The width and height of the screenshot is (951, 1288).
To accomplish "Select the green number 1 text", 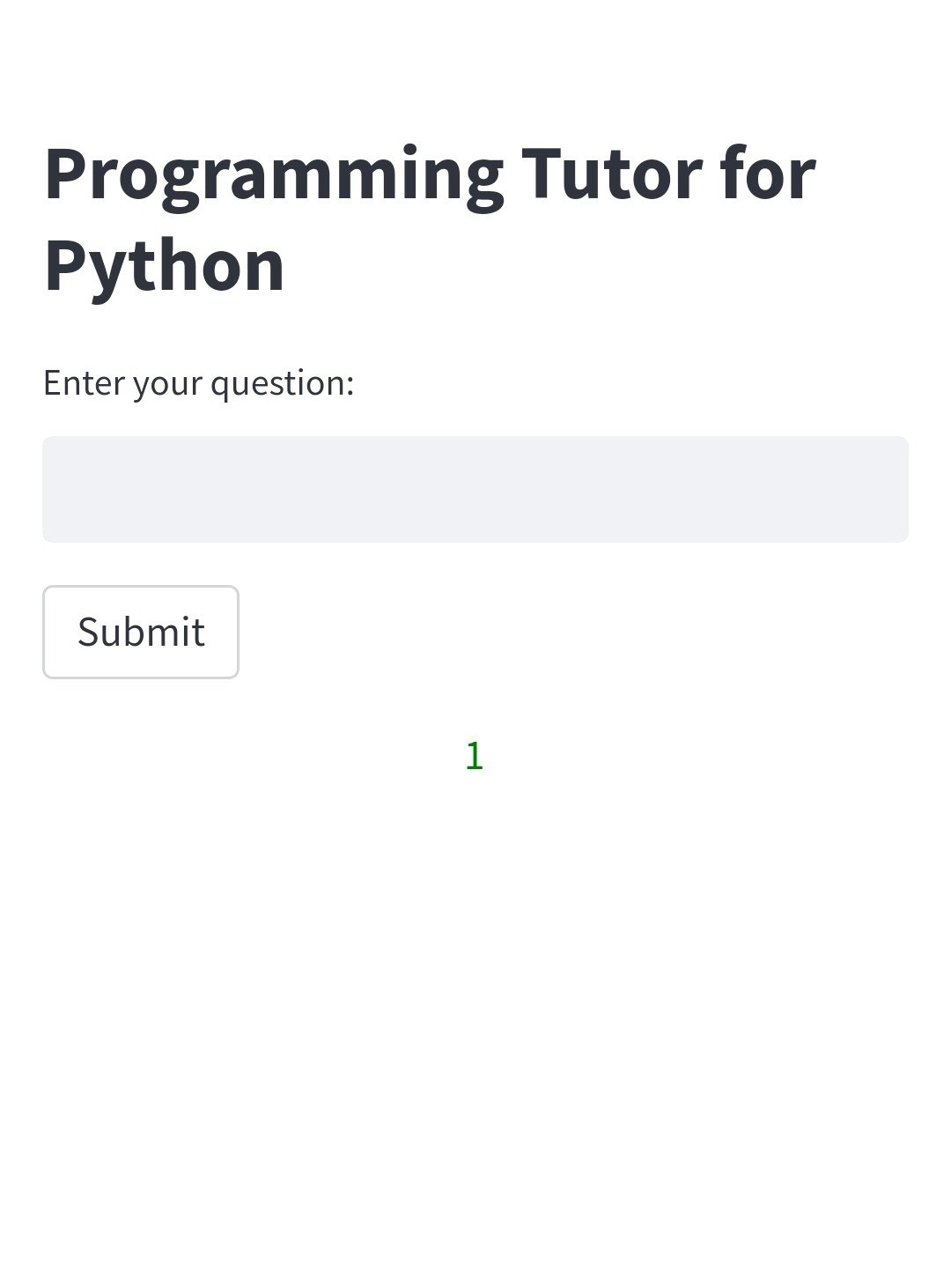I will (475, 756).
